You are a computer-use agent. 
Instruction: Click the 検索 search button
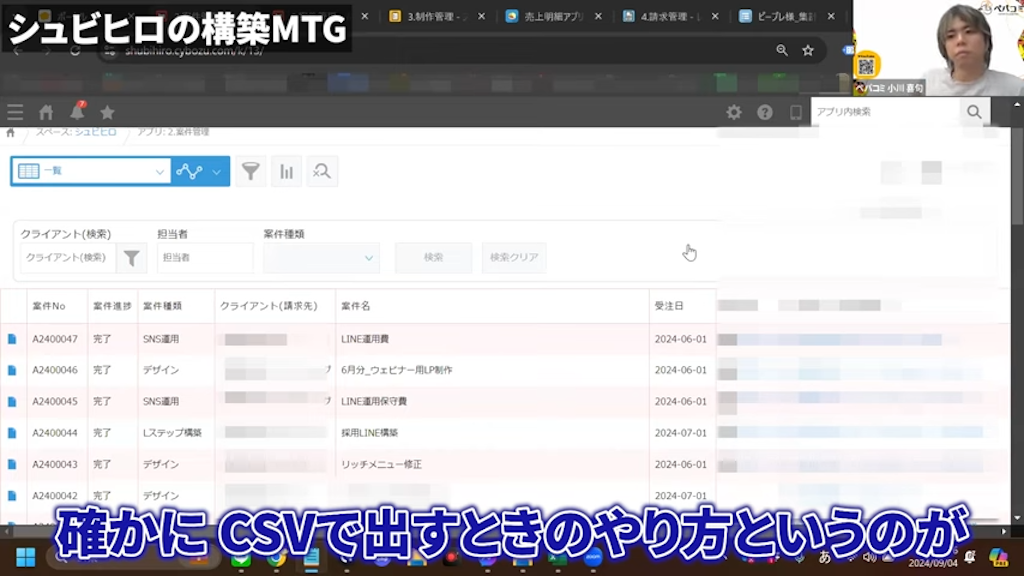point(432,257)
